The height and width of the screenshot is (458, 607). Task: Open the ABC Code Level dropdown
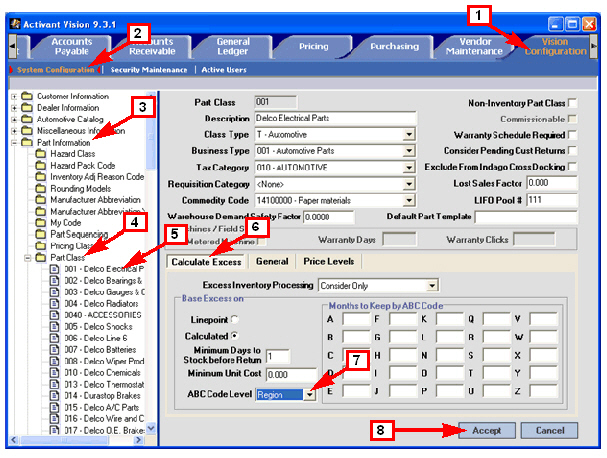point(310,395)
